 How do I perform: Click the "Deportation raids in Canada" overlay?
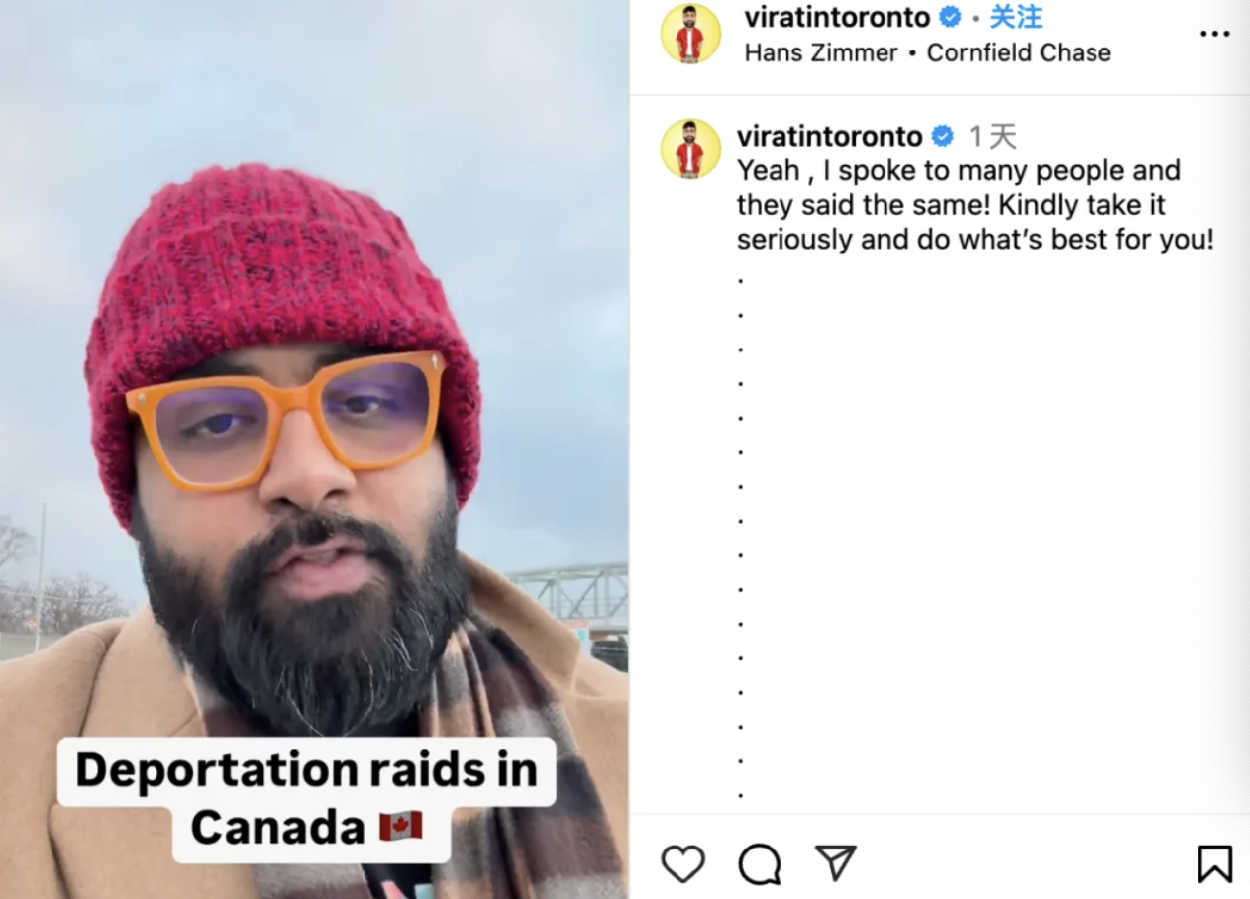[306, 799]
